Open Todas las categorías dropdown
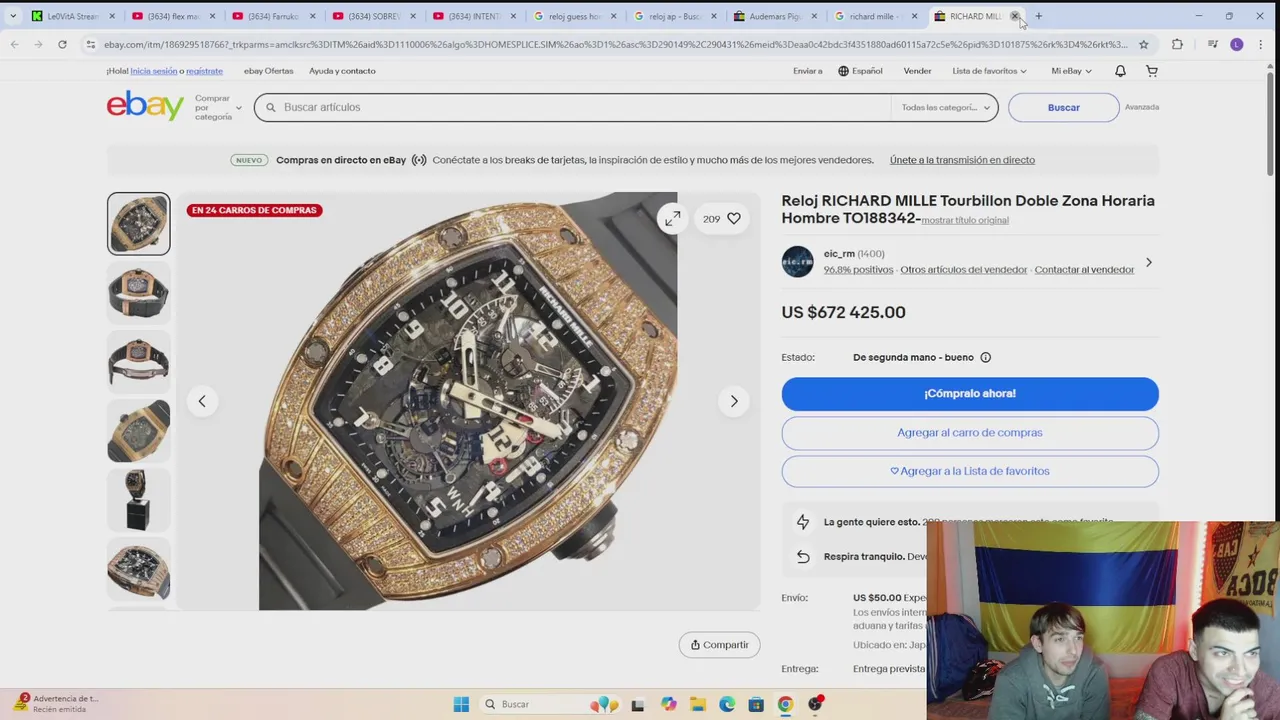This screenshot has height=720, width=1280. (945, 107)
